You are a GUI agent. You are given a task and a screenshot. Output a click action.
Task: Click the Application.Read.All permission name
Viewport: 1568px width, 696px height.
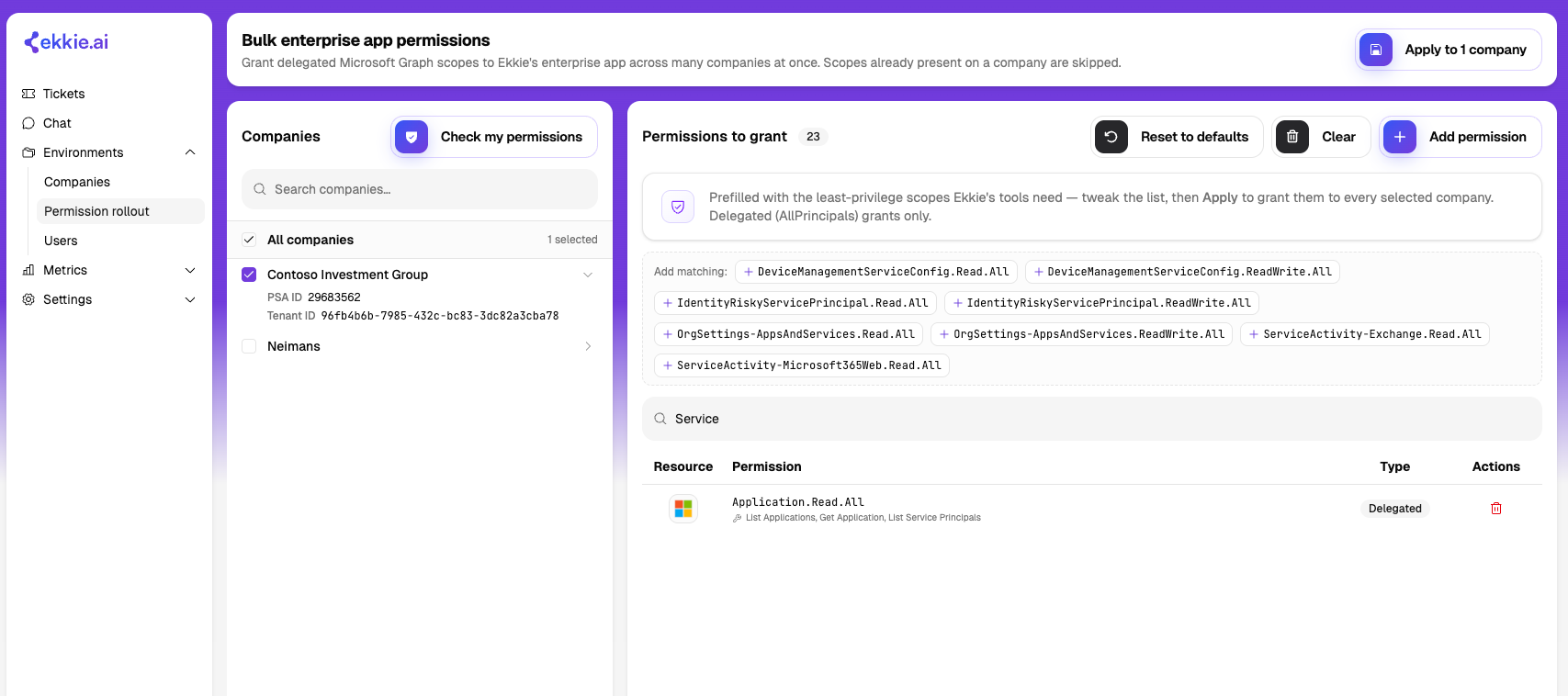798,502
